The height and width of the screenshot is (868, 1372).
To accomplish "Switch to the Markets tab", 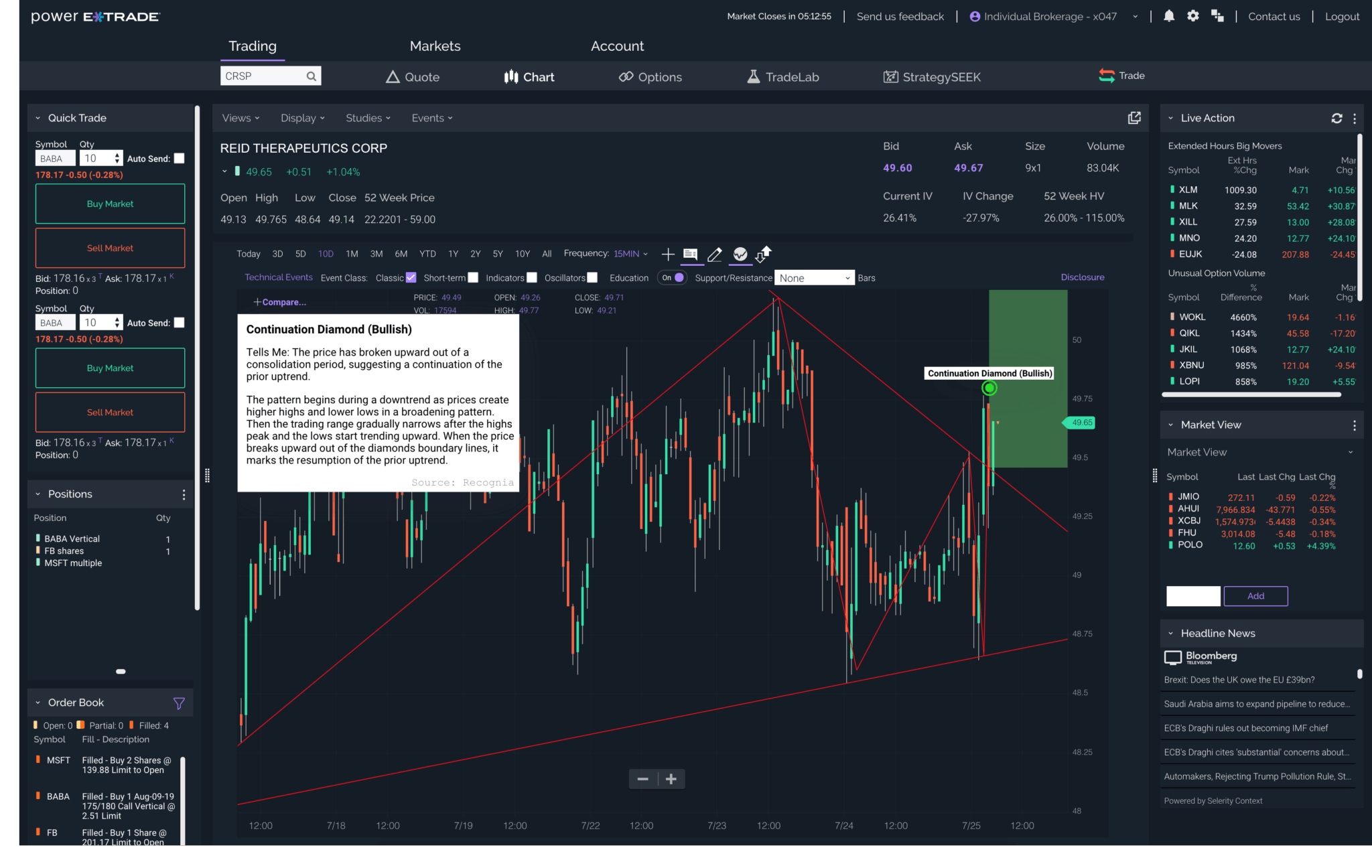I will [435, 46].
